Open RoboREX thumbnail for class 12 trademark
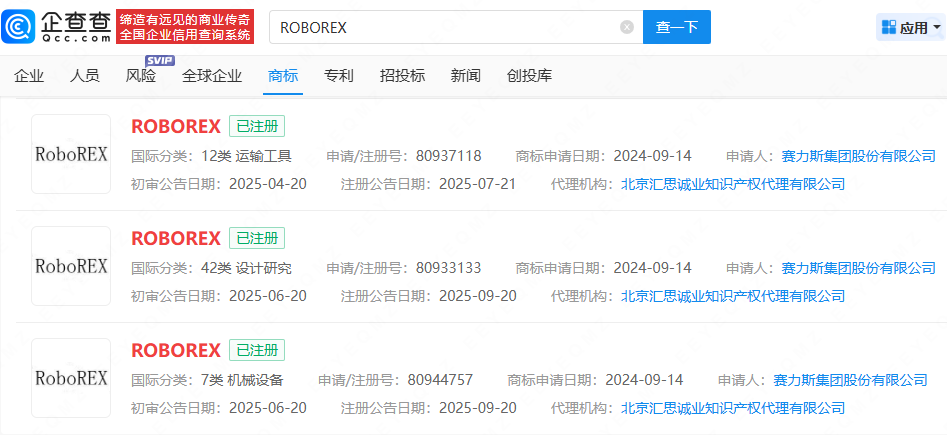 tap(71, 154)
